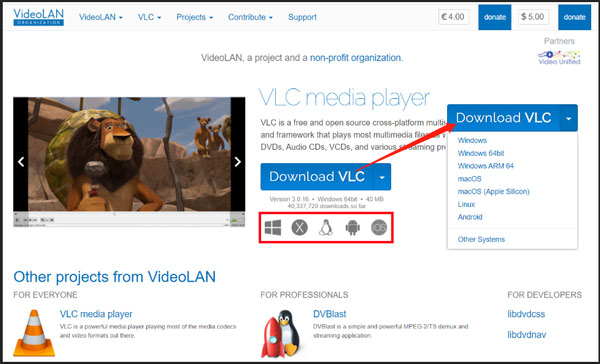The width and height of the screenshot is (600, 364).
Task: Choose Windows from download list
Action: tap(472, 140)
